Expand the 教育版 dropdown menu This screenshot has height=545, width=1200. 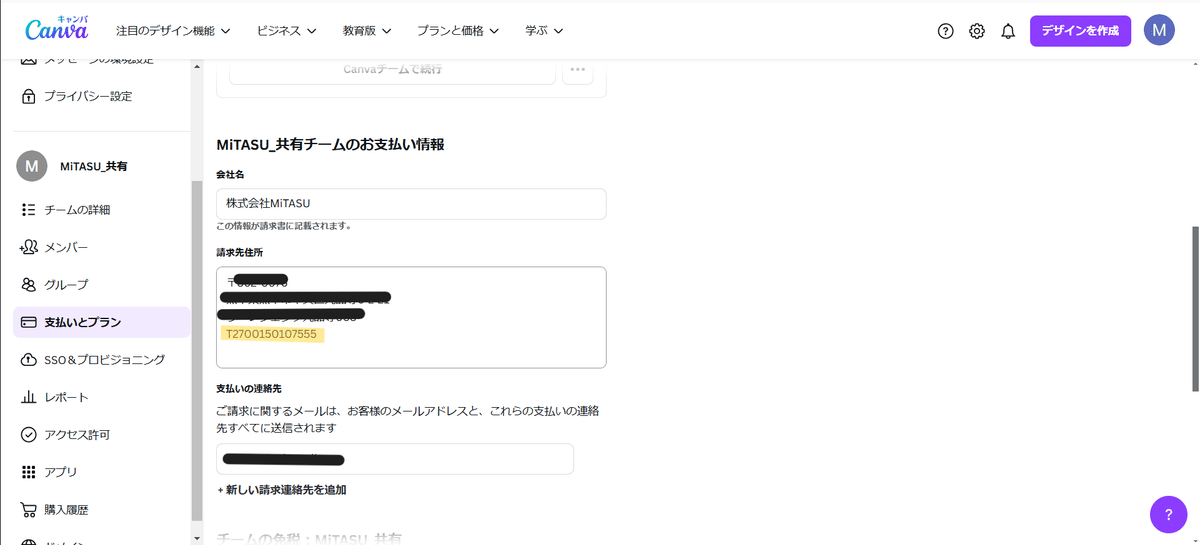(365, 31)
